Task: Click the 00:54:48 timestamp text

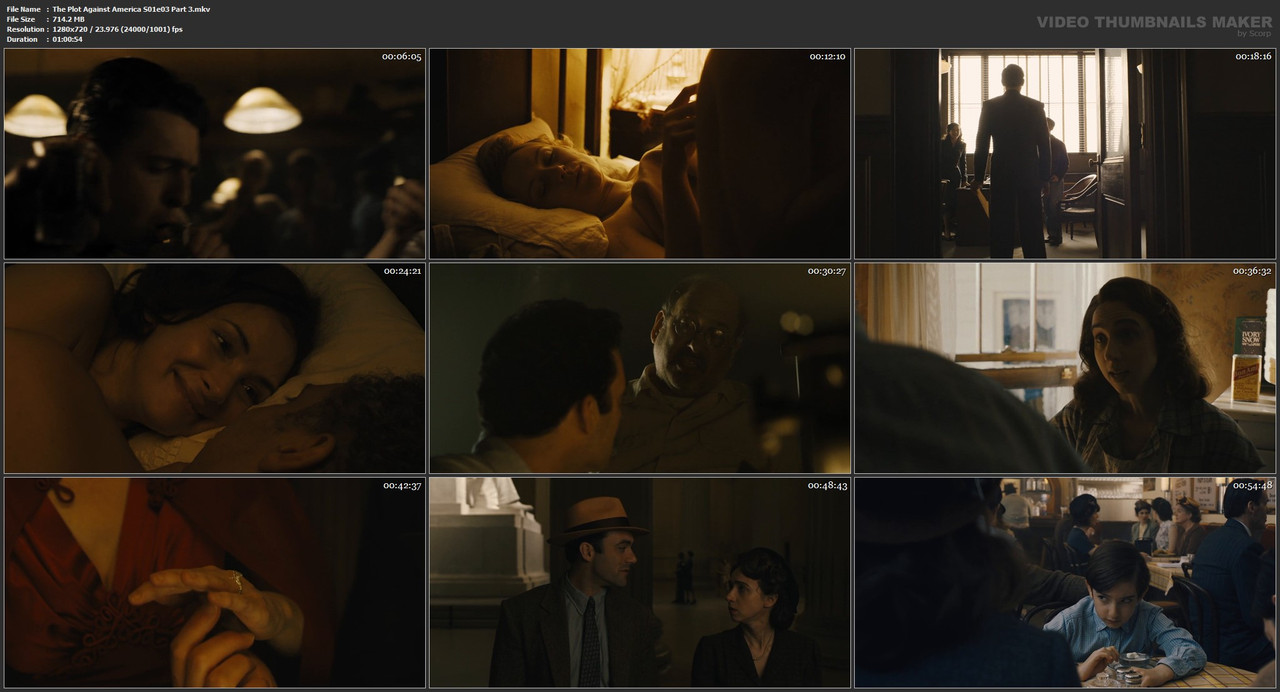Action: point(1252,485)
